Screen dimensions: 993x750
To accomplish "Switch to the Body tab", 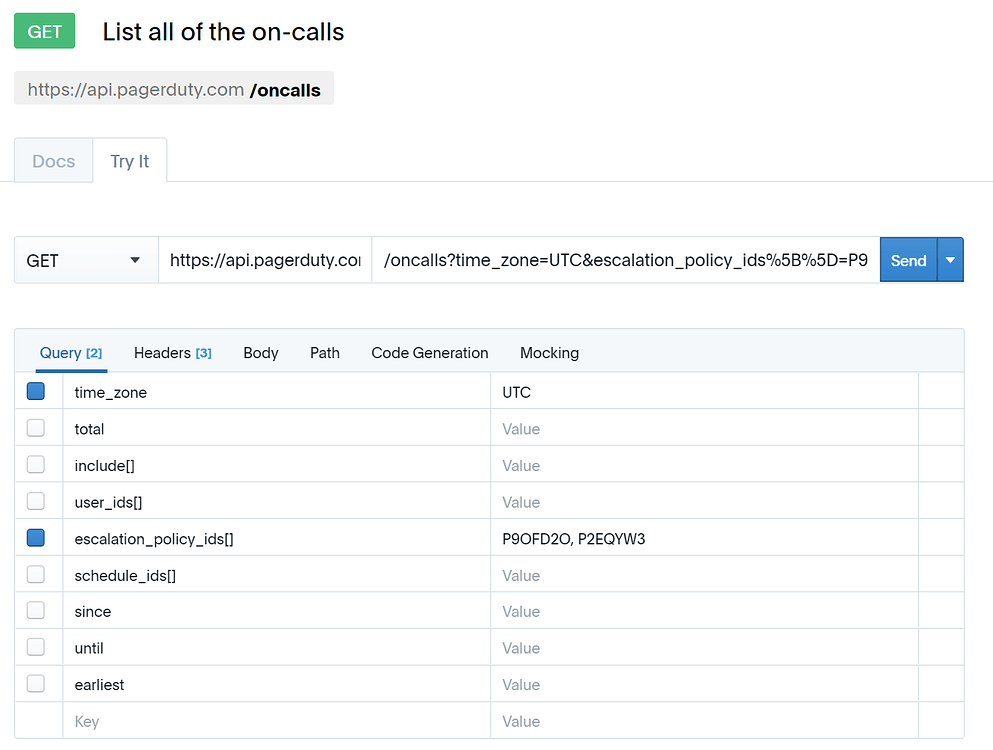I will click(x=260, y=353).
